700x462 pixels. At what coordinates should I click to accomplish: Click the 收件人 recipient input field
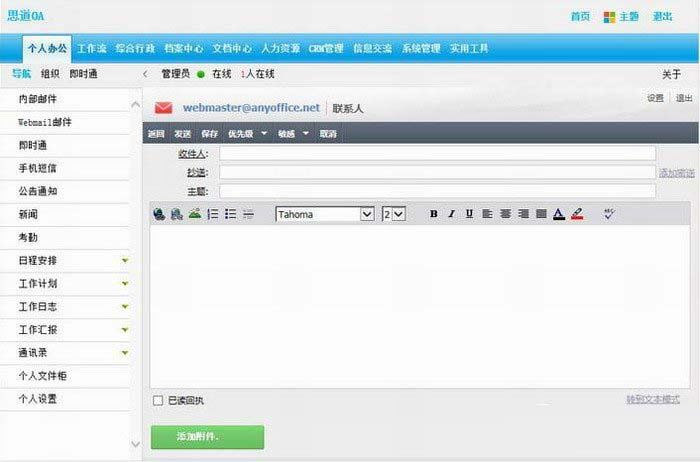(438, 154)
